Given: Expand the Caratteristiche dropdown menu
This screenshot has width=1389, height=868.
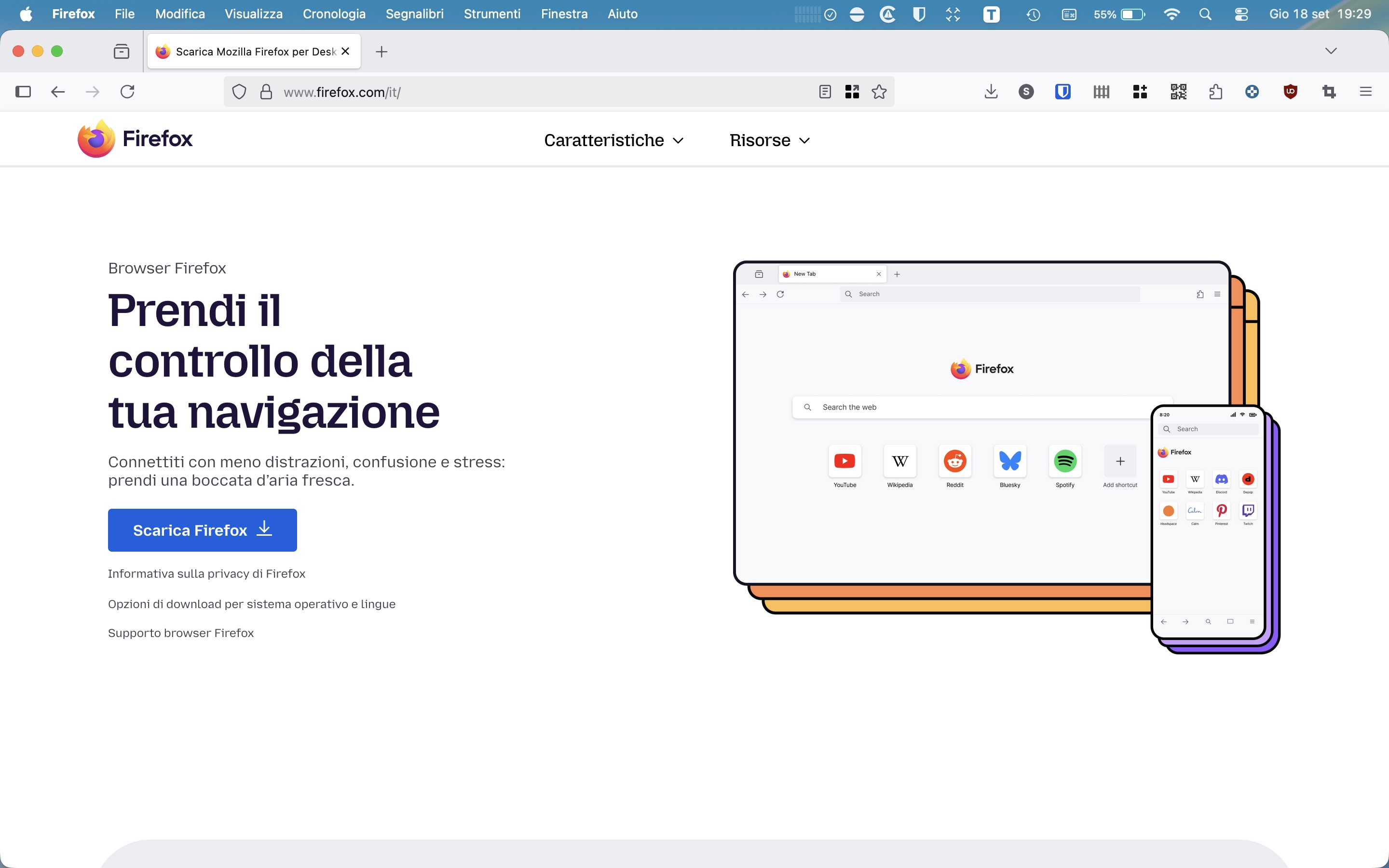Looking at the screenshot, I should (613, 141).
